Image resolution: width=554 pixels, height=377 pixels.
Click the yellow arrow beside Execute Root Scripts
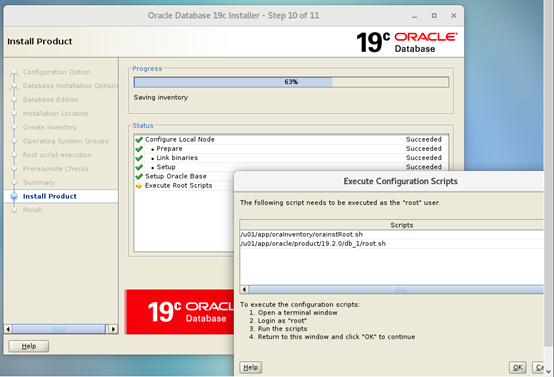(139, 186)
